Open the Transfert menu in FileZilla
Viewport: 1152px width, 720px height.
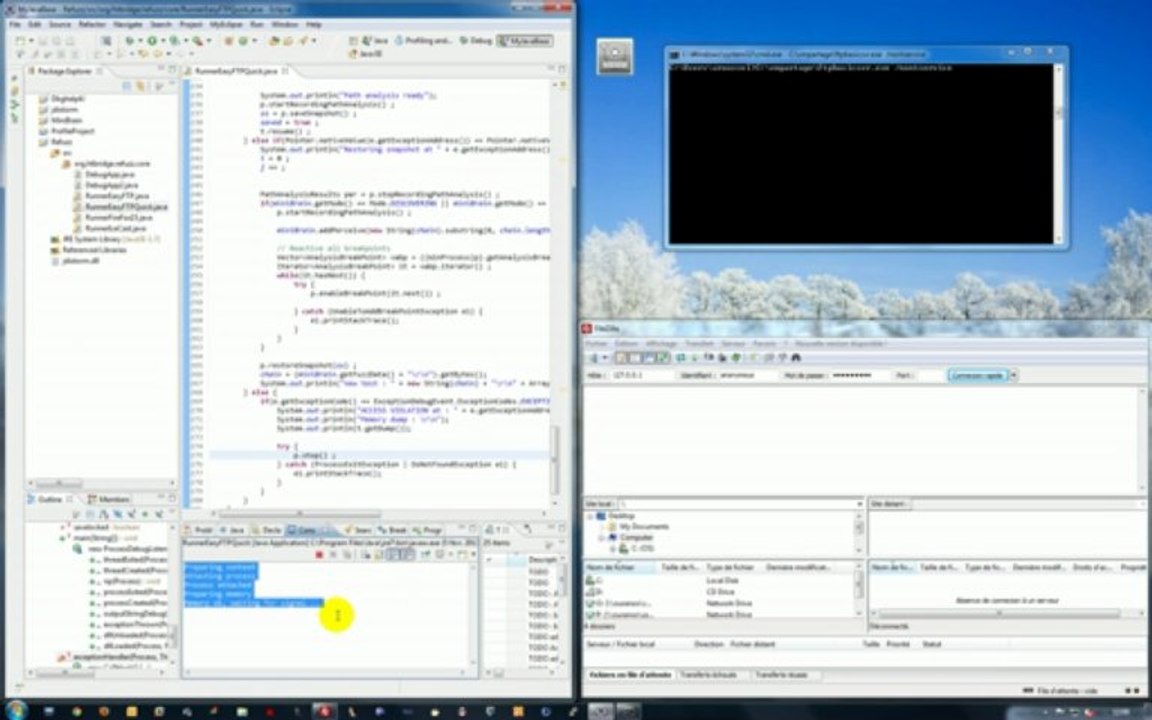click(x=699, y=343)
